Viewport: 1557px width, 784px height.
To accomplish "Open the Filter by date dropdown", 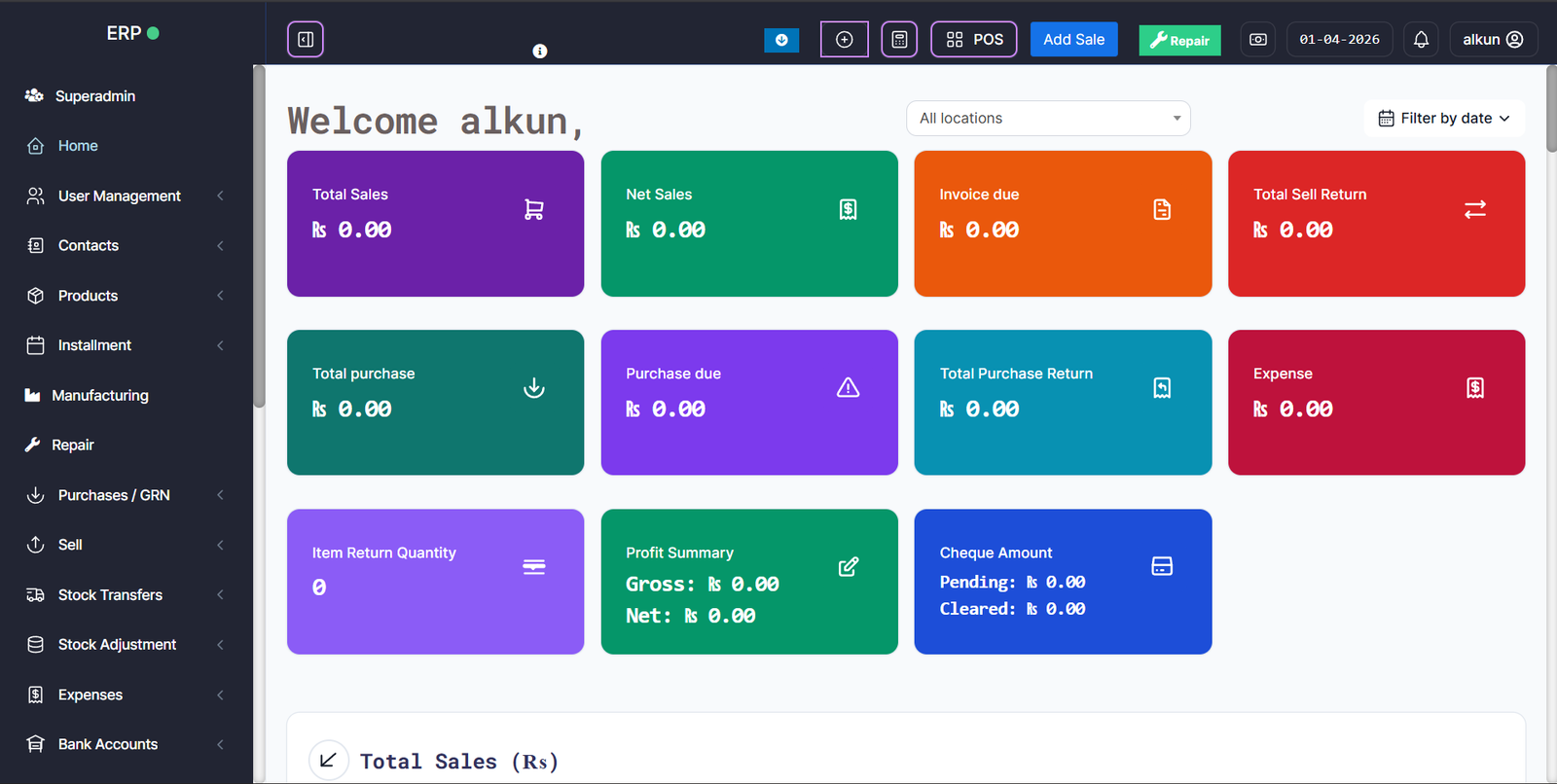I will tap(1444, 119).
